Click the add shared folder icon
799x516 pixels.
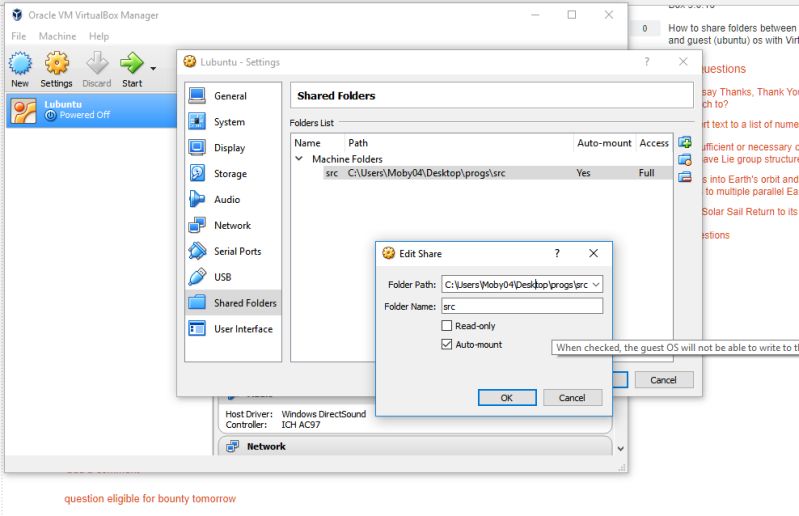pyautogui.click(x=685, y=142)
